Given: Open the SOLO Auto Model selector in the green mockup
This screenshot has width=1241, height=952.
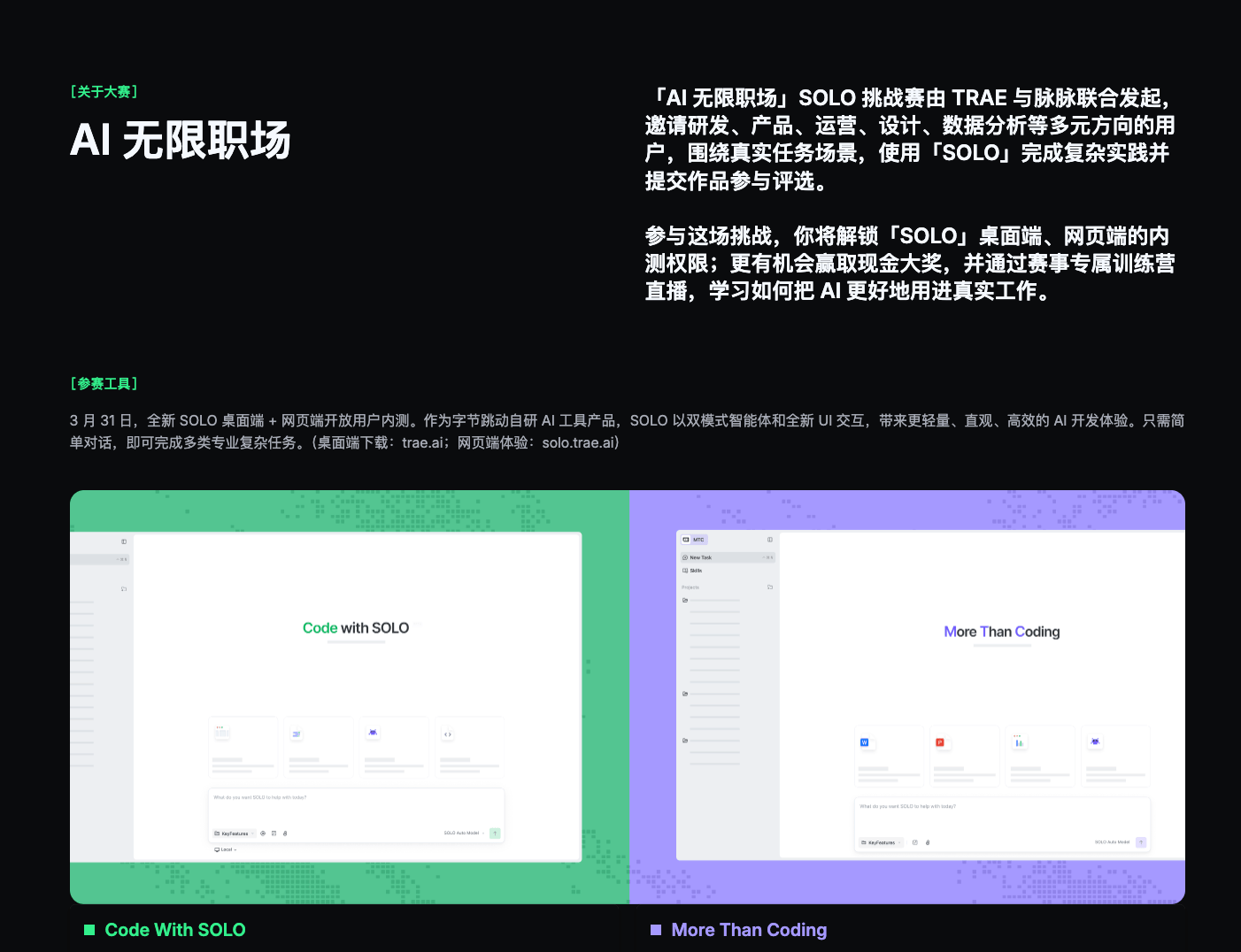Looking at the screenshot, I should coord(464,833).
